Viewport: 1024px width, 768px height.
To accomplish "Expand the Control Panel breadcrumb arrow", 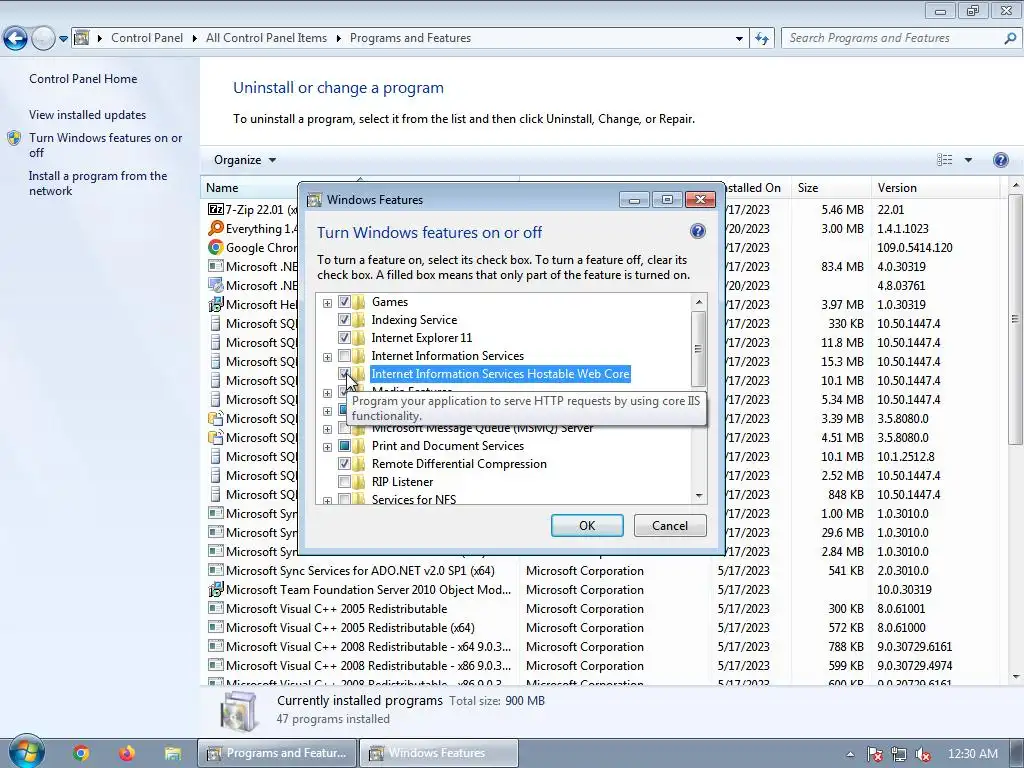I will pos(195,38).
